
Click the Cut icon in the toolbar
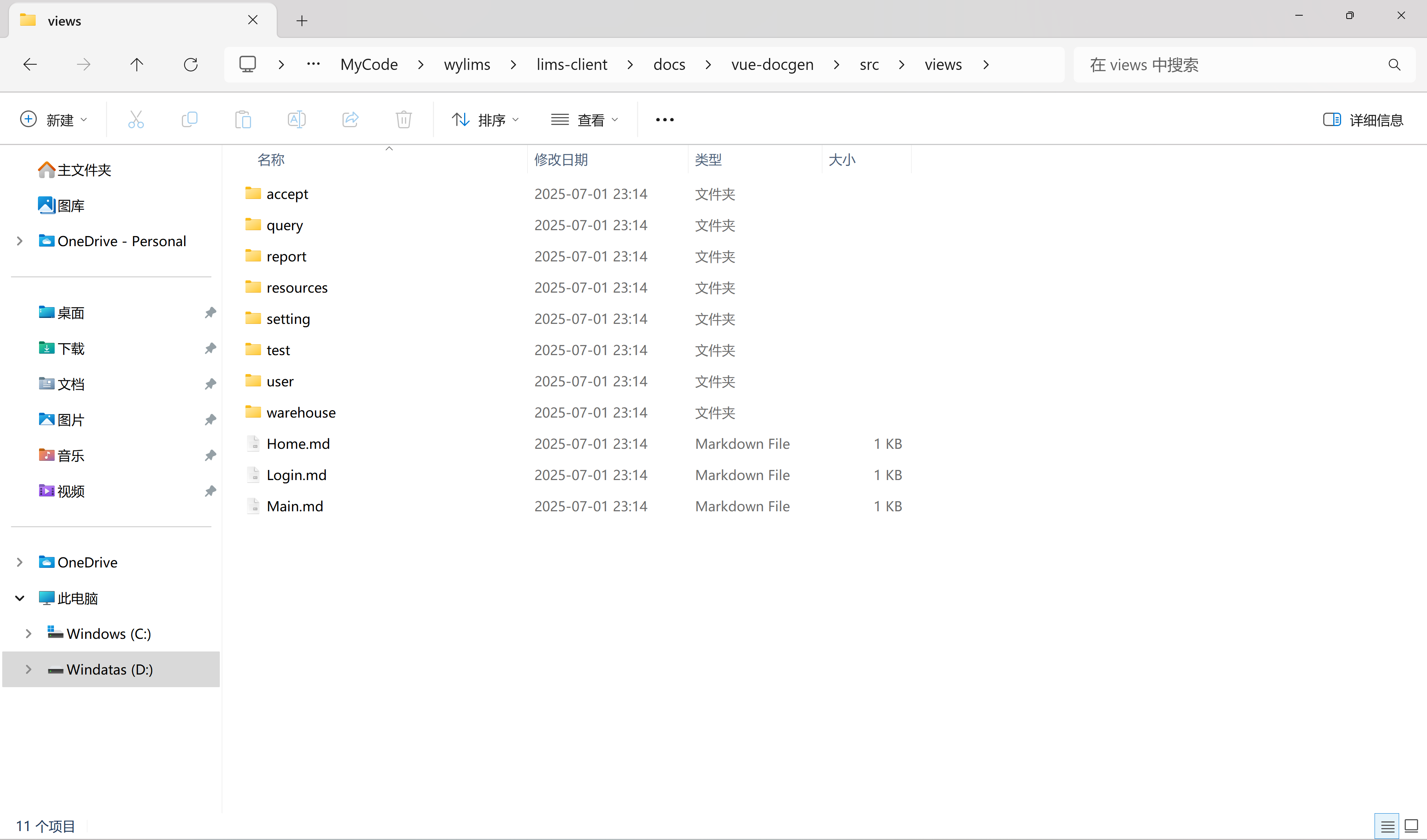pyautogui.click(x=136, y=119)
